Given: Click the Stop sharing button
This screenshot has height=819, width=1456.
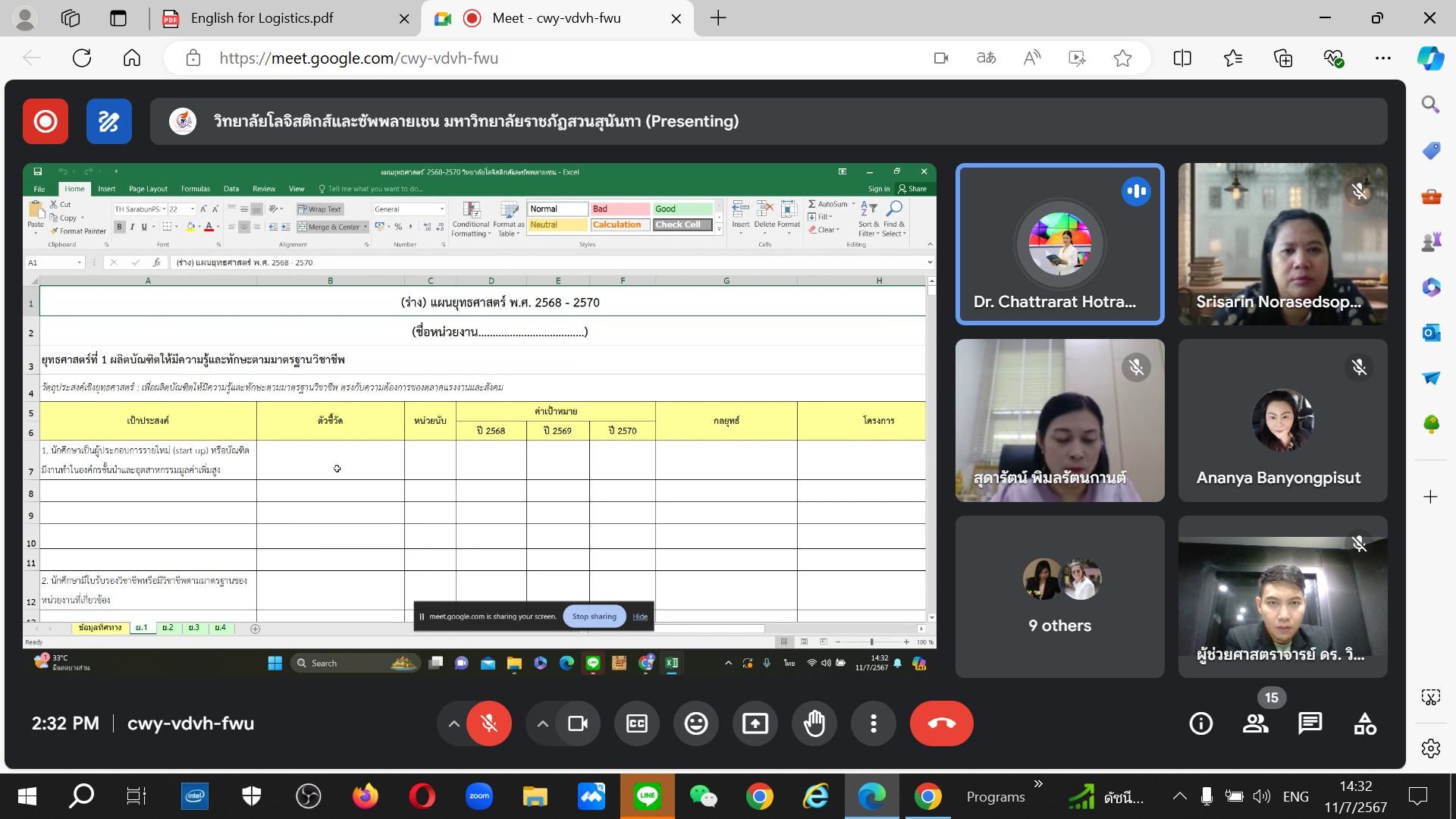Looking at the screenshot, I should click(x=594, y=617).
